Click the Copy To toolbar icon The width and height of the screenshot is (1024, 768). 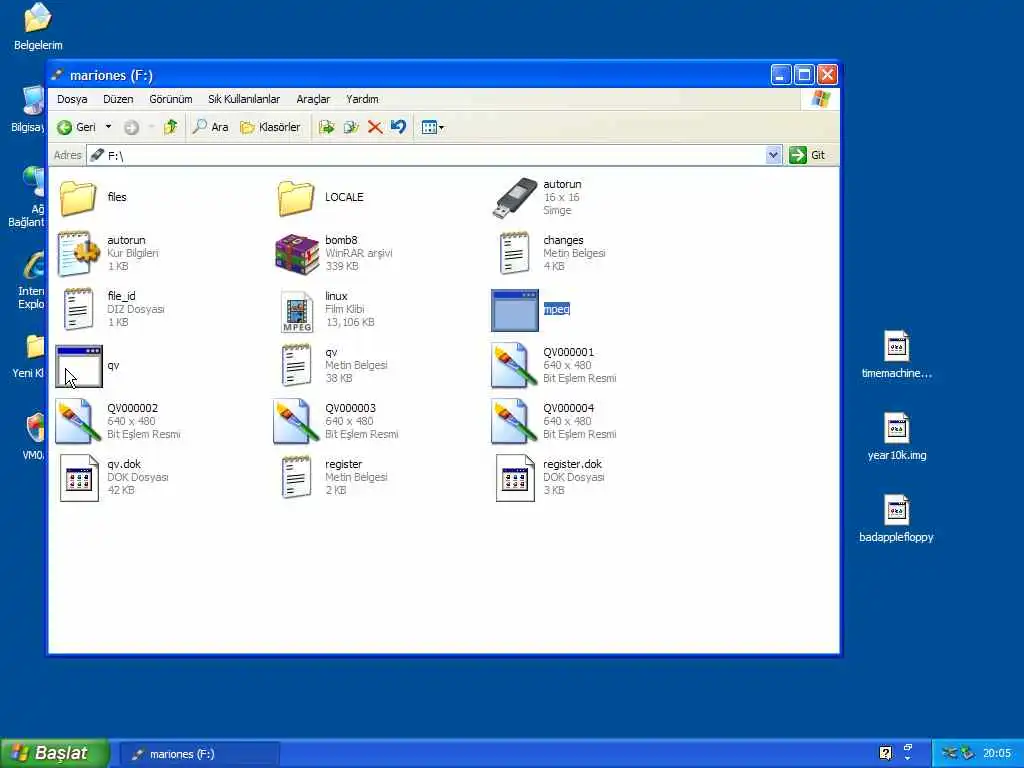351,127
